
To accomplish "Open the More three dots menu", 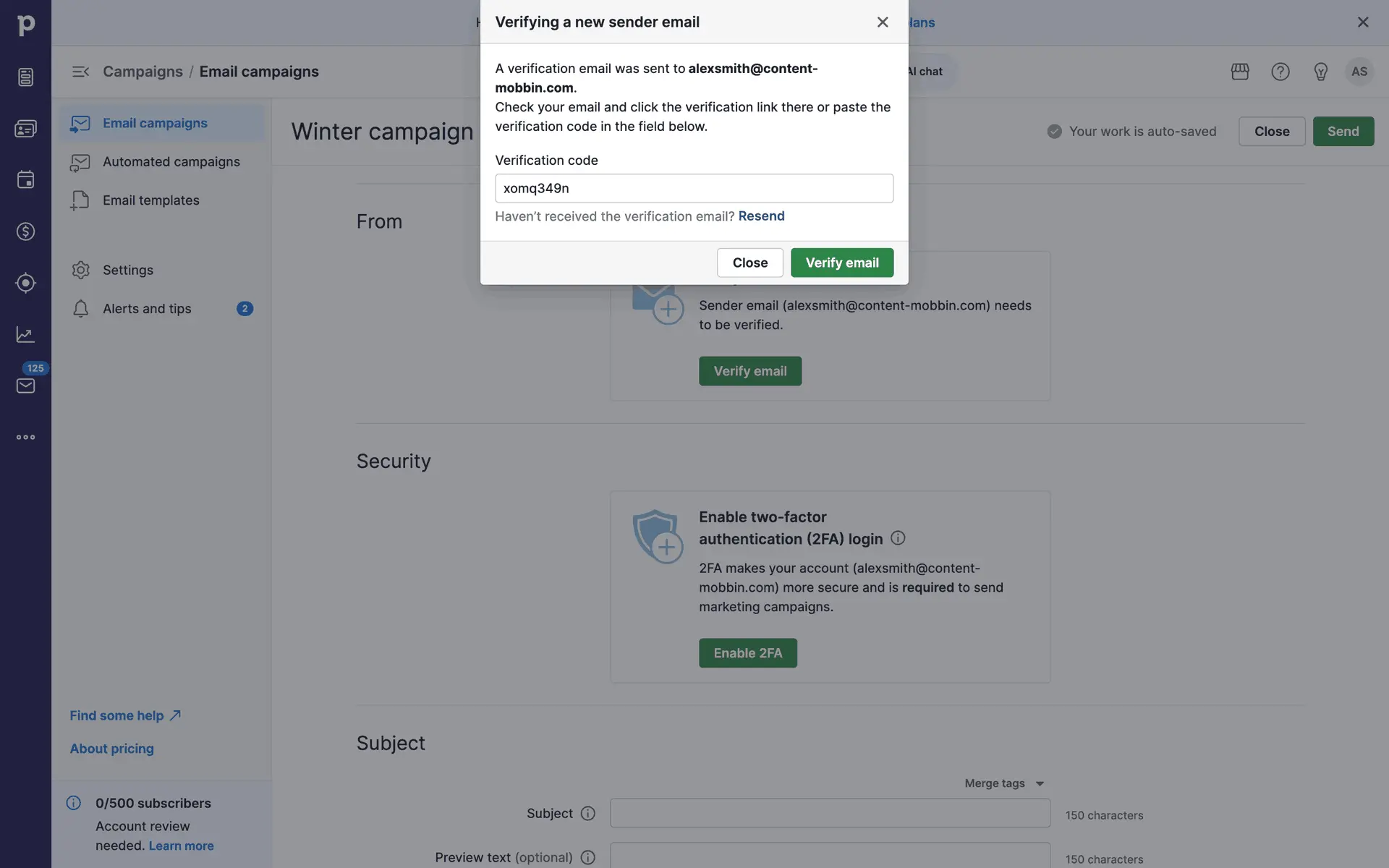I will [x=25, y=437].
